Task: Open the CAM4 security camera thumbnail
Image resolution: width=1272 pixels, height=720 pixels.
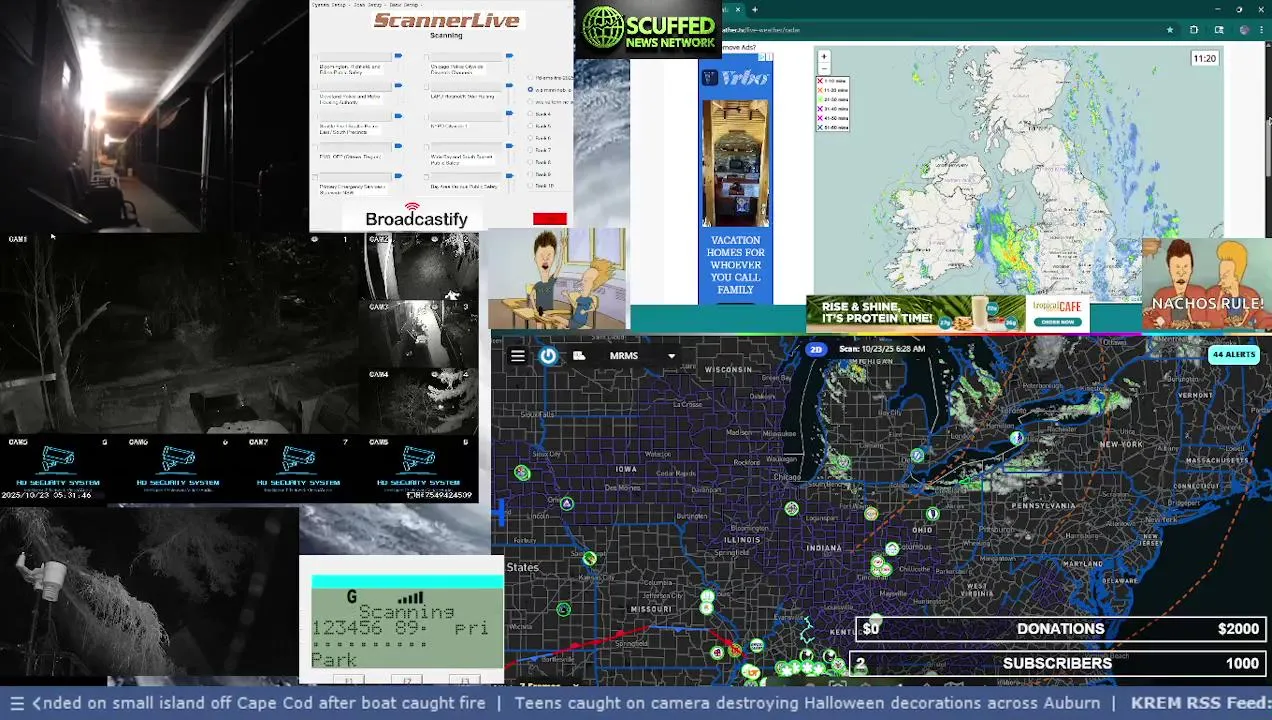Action: point(421,402)
